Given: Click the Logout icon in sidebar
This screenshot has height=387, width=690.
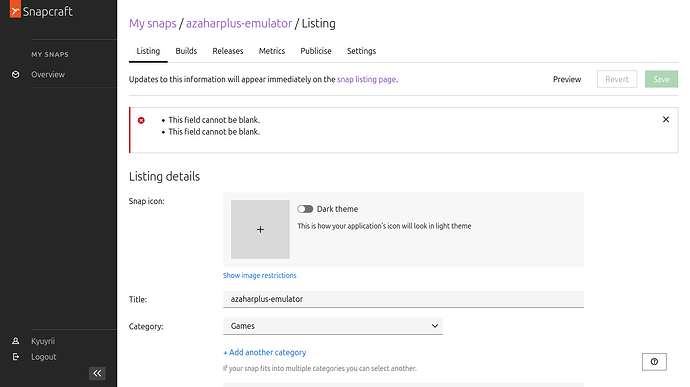Looking at the screenshot, I should coord(15,357).
